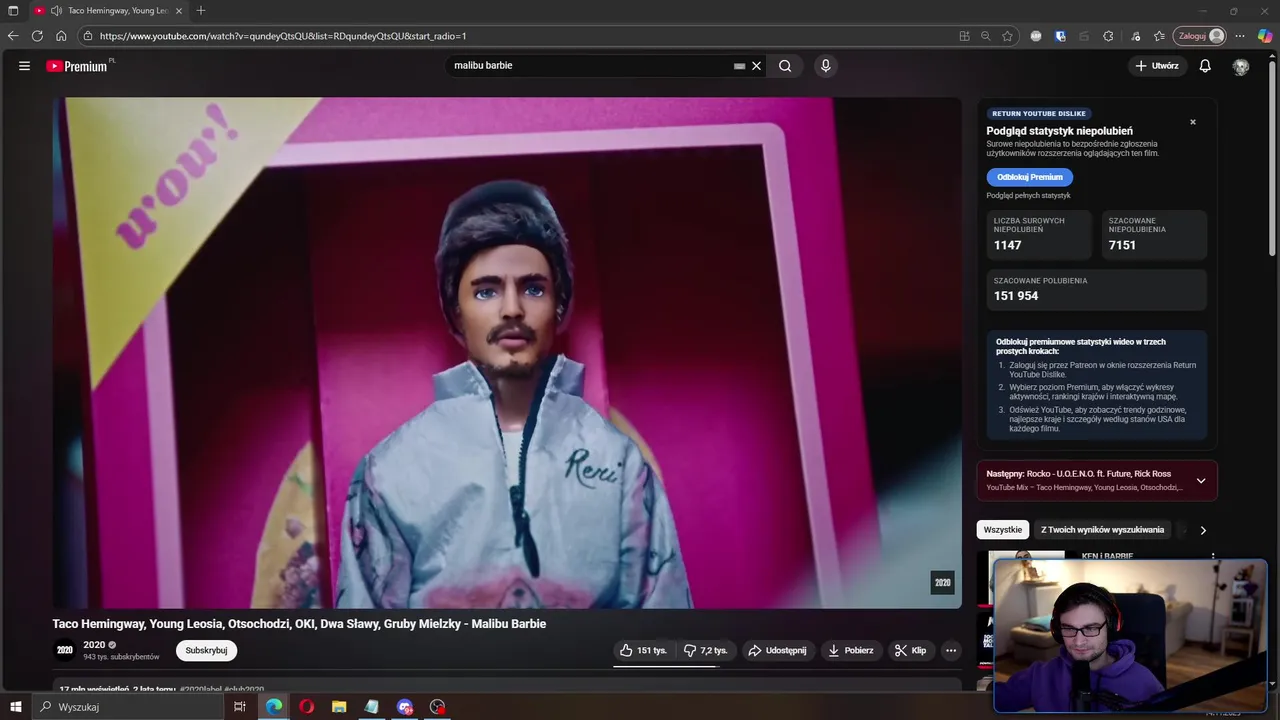Add this page to favorites star
Image resolution: width=1280 pixels, height=720 pixels.
[1007, 36]
